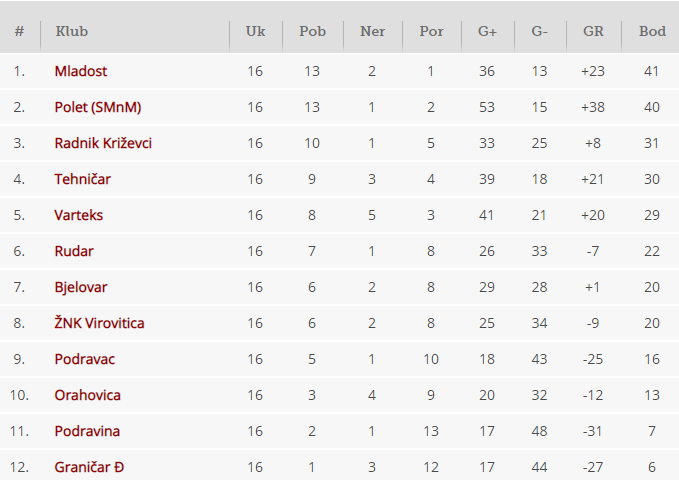679x480 pixels.
Task: Click the Ner draws column header
Action: tap(372, 31)
